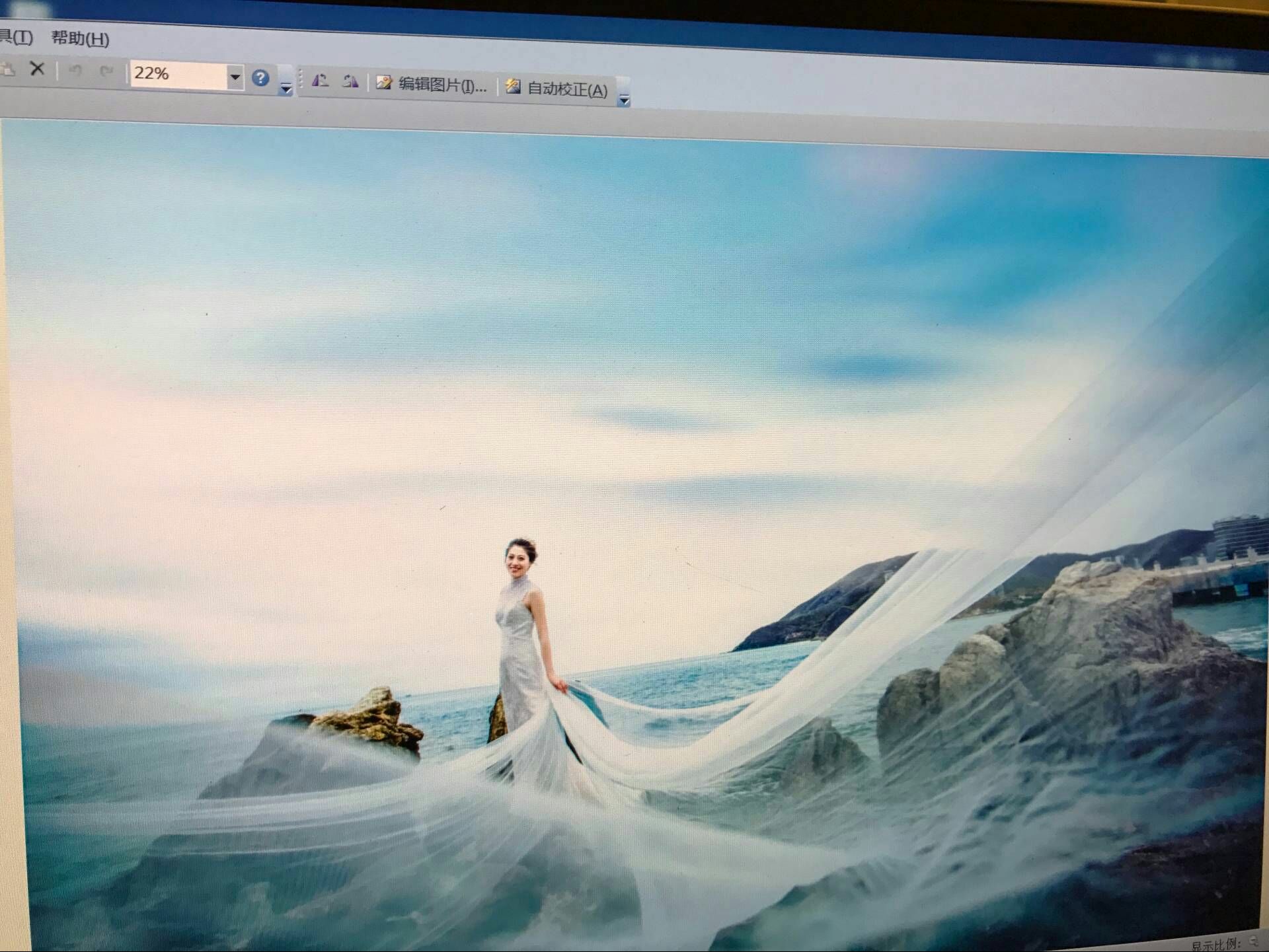Open the 帮助(H) menu
The width and height of the screenshot is (1269, 952).
80,38
